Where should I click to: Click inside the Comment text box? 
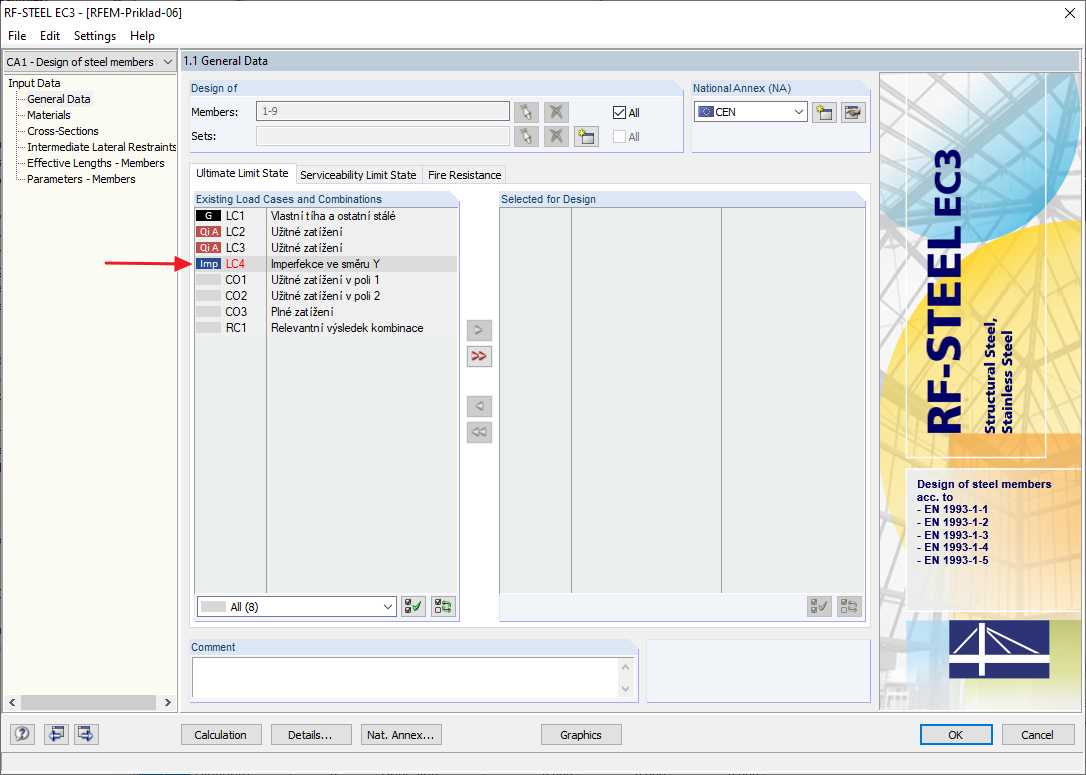coord(405,677)
